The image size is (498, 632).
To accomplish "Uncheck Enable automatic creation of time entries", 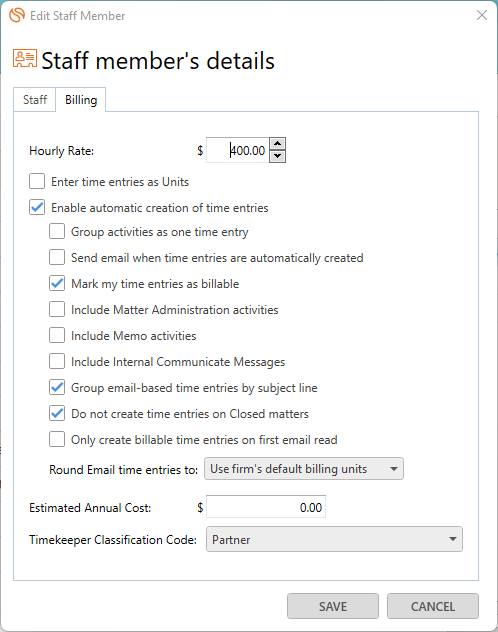I will (x=37, y=208).
